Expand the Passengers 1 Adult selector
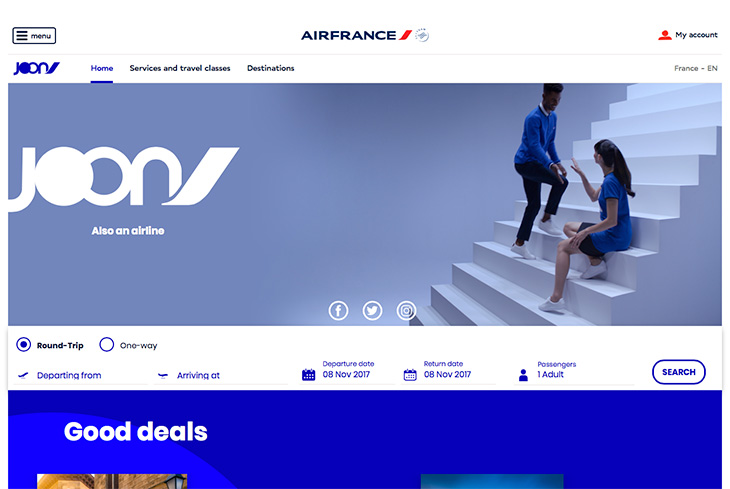 pos(575,371)
